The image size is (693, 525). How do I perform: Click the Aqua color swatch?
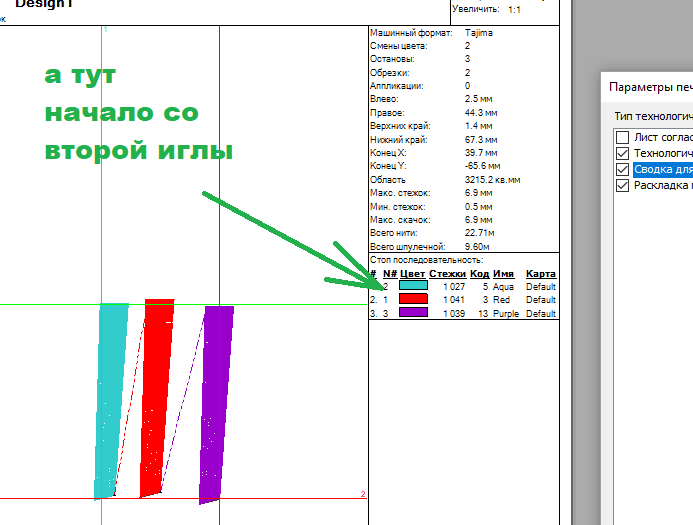(x=413, y=286)
